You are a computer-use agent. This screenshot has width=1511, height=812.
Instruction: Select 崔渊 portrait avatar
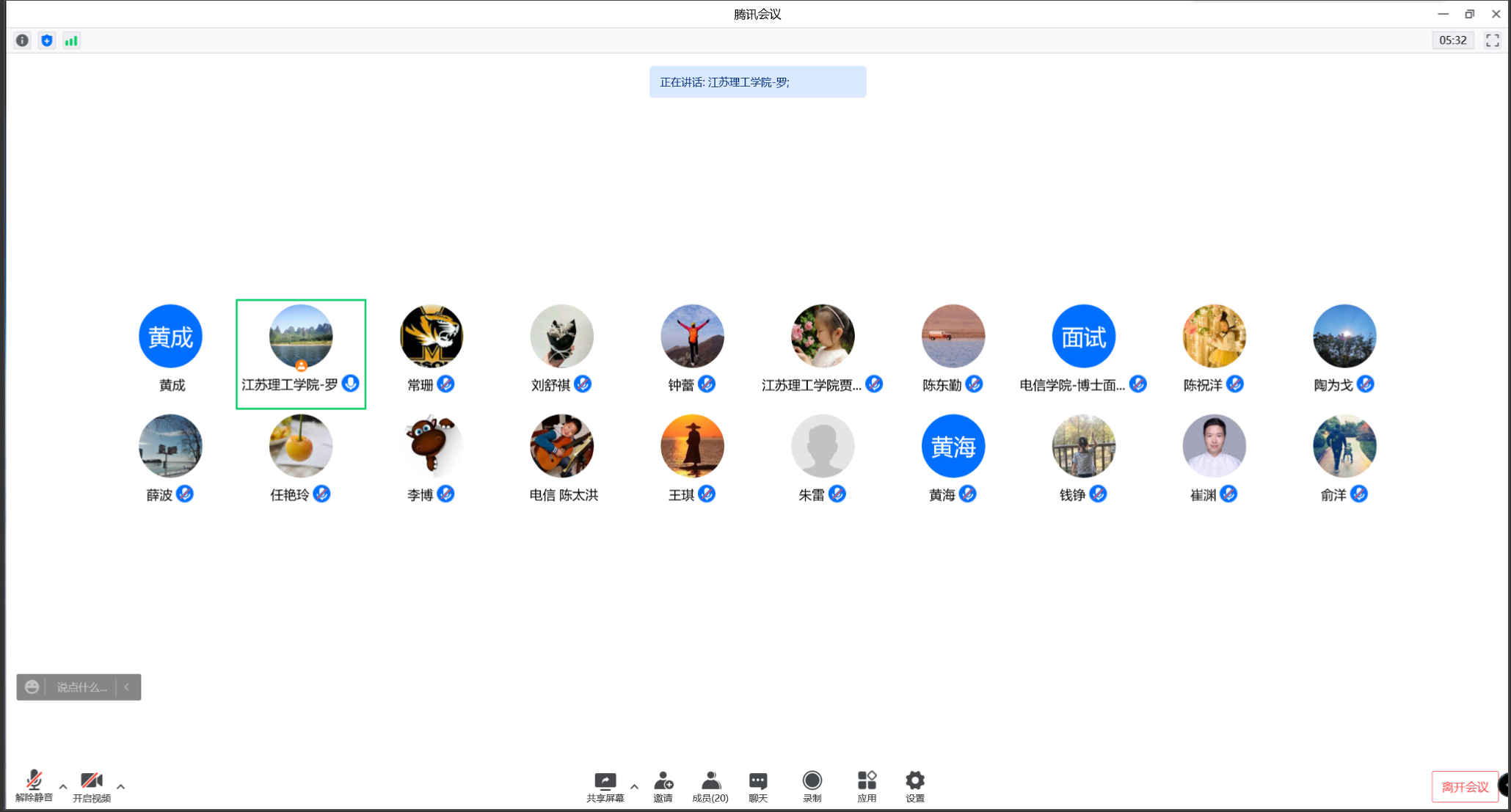1215,446
